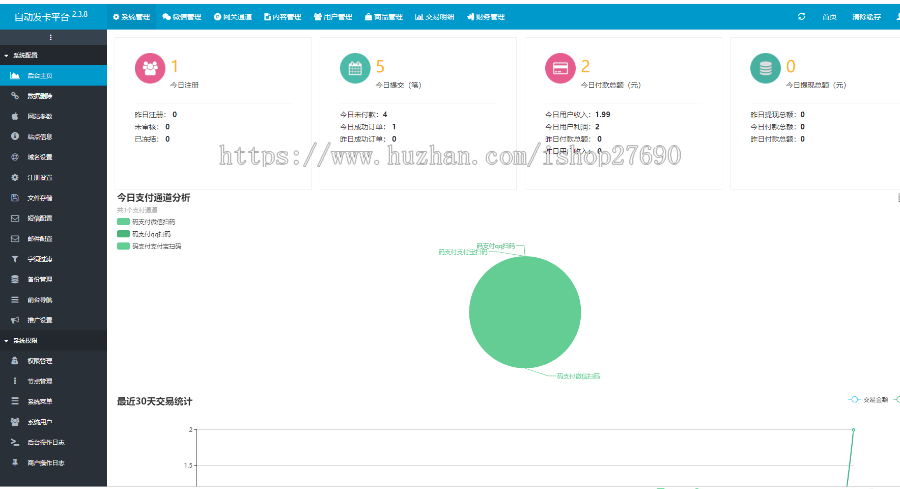Click the 最近30天交易统计 heading

pos(154,401)
